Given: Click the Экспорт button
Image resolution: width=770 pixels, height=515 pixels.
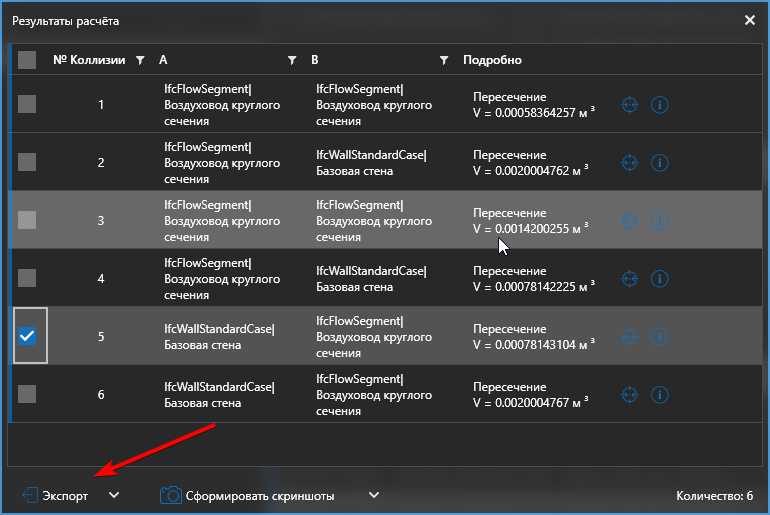Looking at the screenshot, I should [64, 495].
